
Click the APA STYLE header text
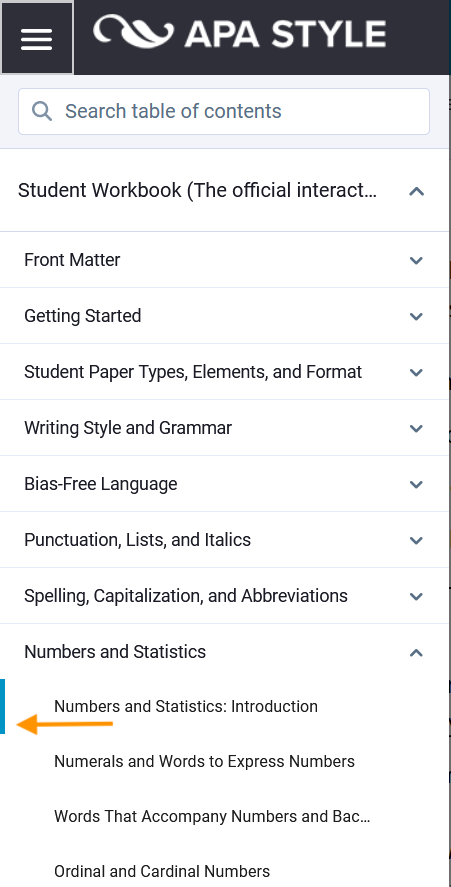pos(285,33)
